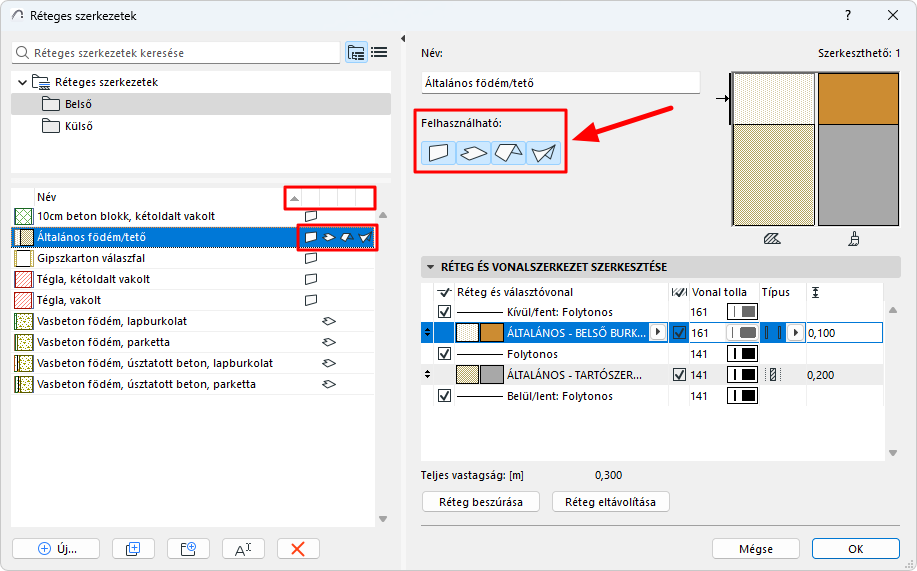Viewport: 917px width, 571px height.
Task: Select Gipszkarton válaszfal row
Action: [x=193, y=258]
